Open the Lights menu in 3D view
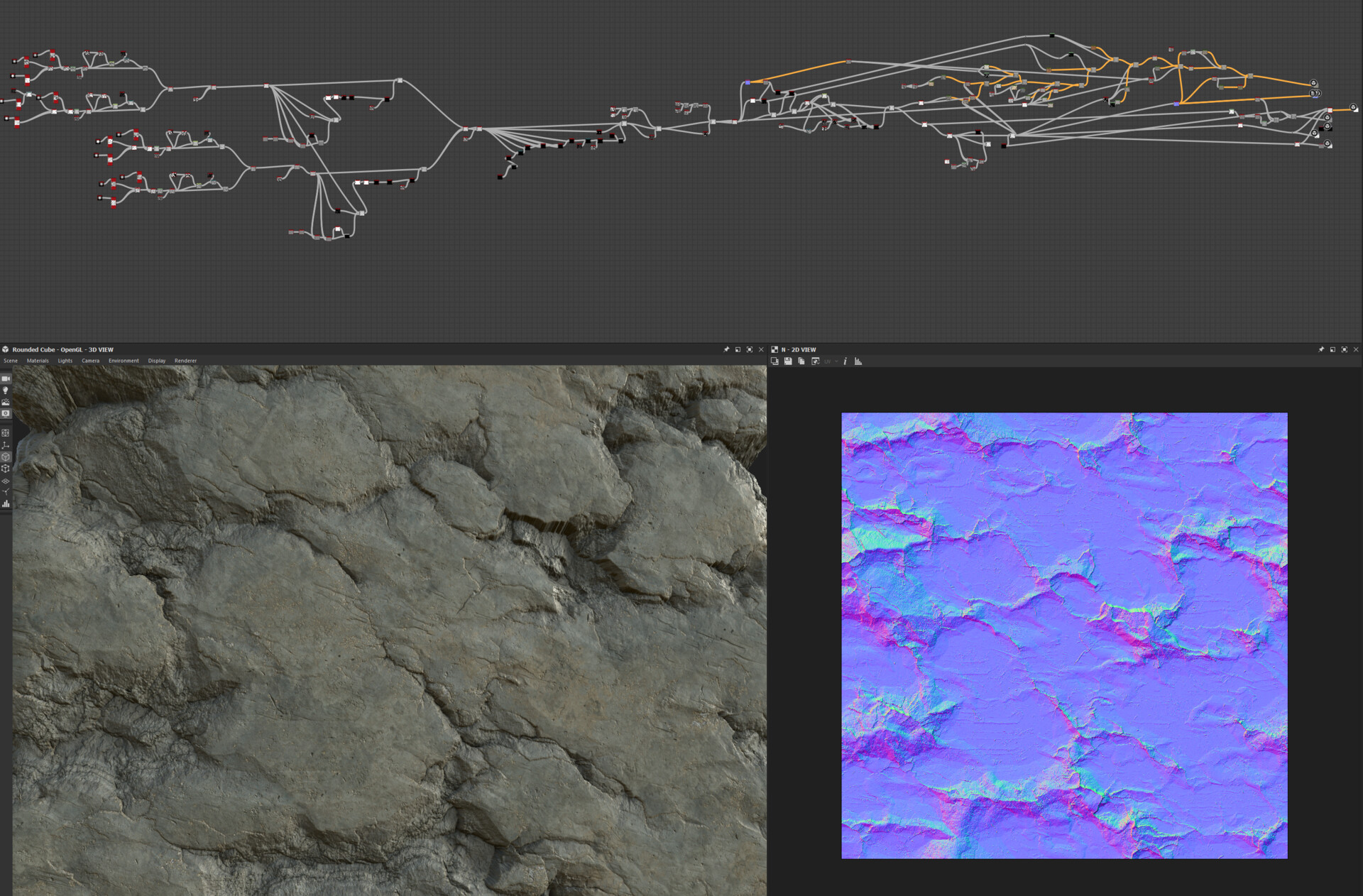This screenshot has height=896, width=1363. (65, 361)
